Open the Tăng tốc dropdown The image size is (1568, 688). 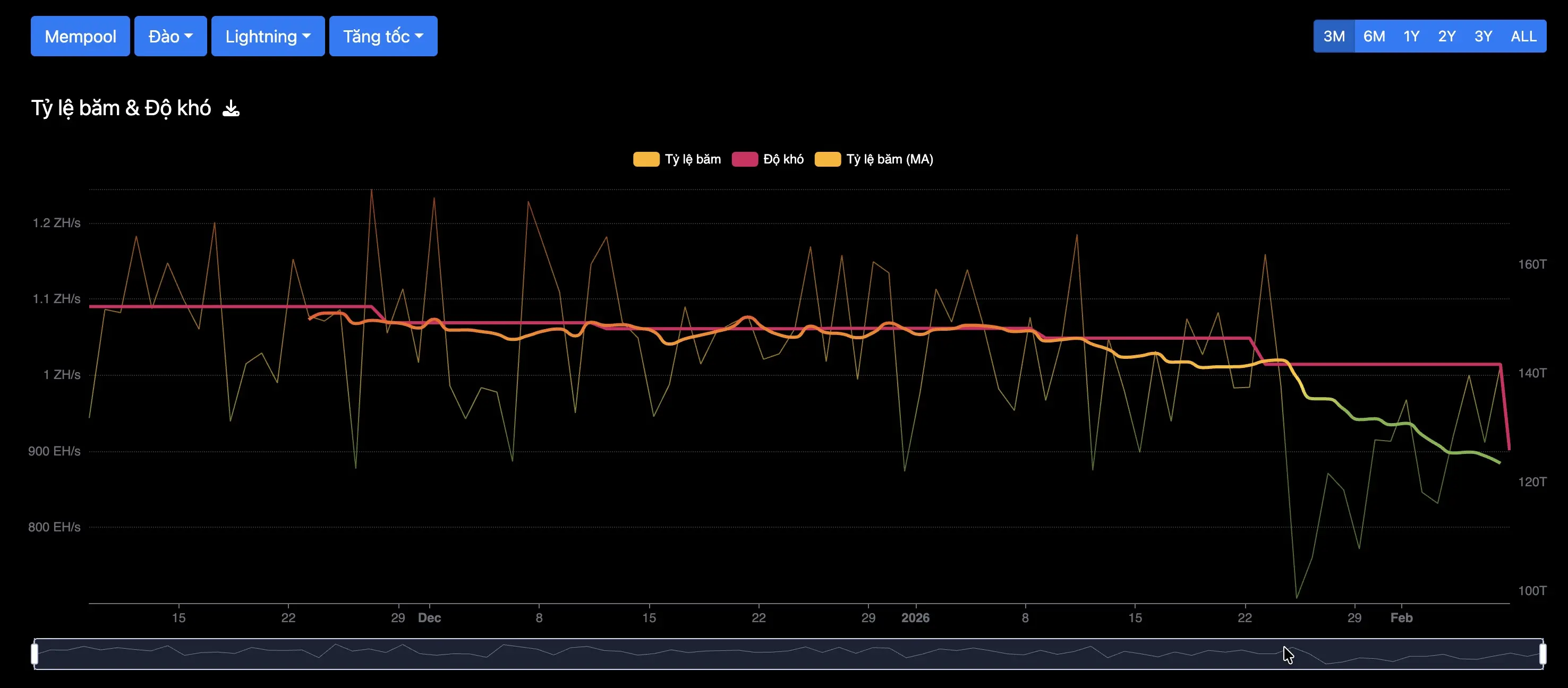click(x=383, y=37)
